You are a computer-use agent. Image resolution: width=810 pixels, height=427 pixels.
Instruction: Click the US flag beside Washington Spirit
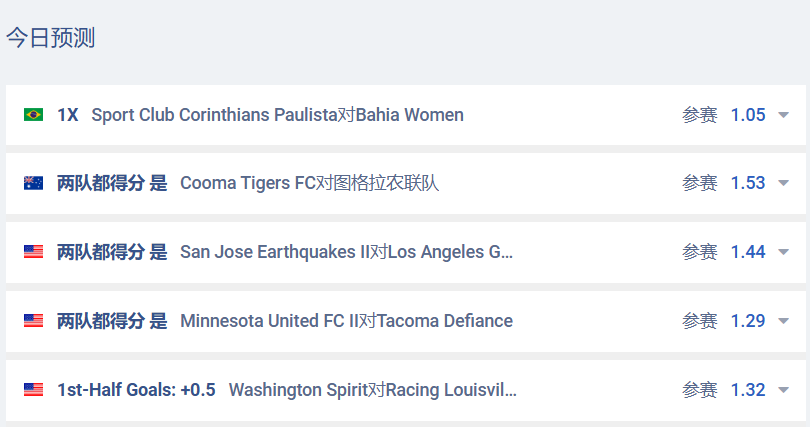click(x=33, y=390)
